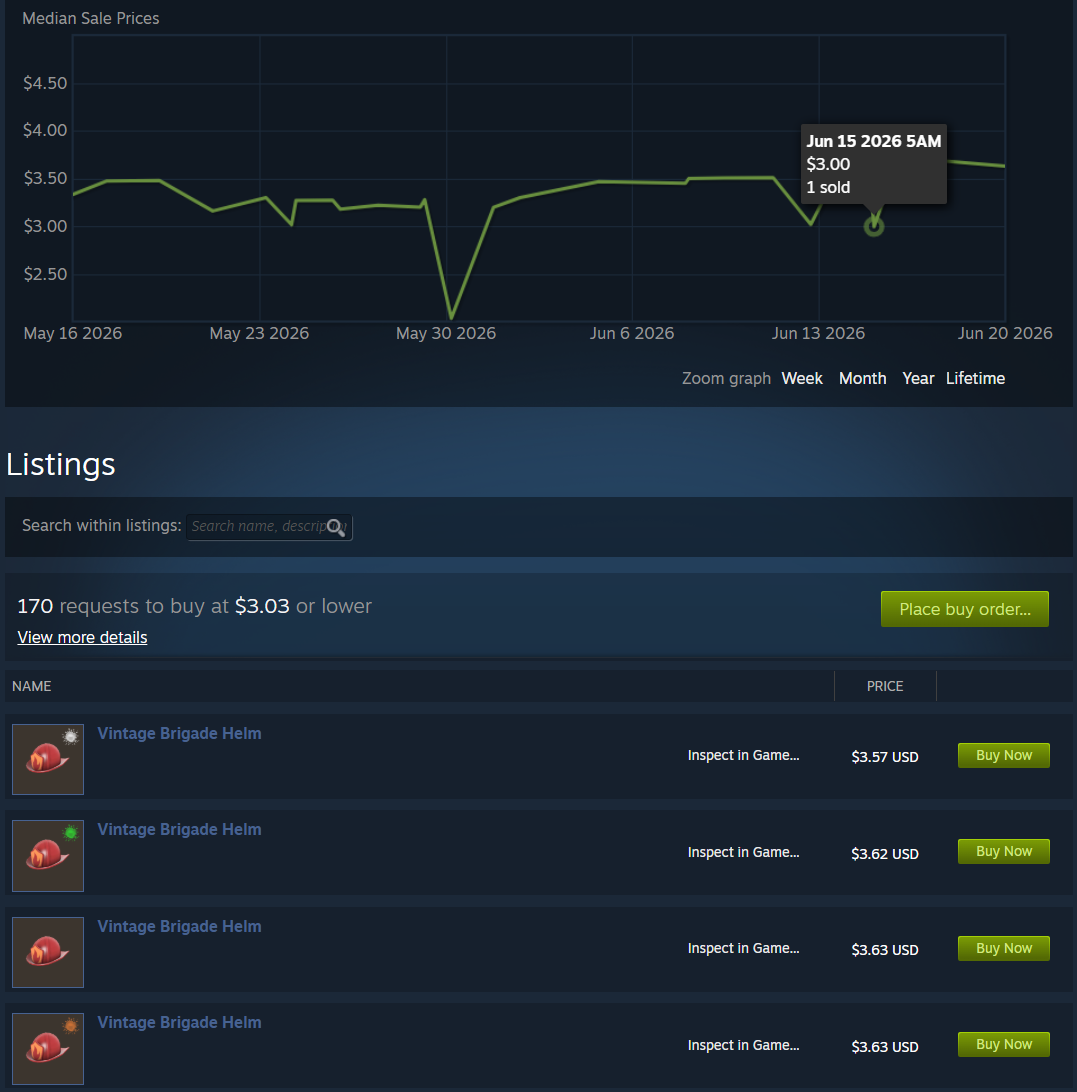Zoom graph to Year
The image size is (1077, 1092).
point(918,378)
